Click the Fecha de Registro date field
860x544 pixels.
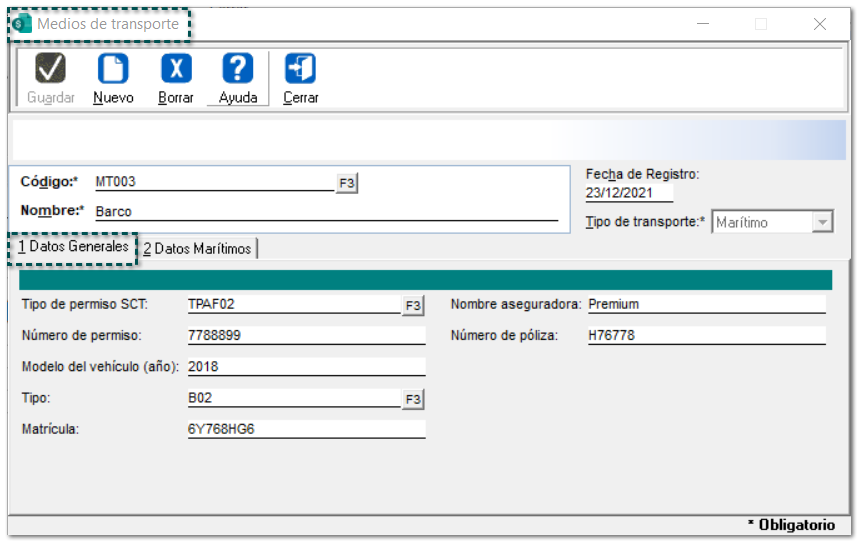point(628,193)
